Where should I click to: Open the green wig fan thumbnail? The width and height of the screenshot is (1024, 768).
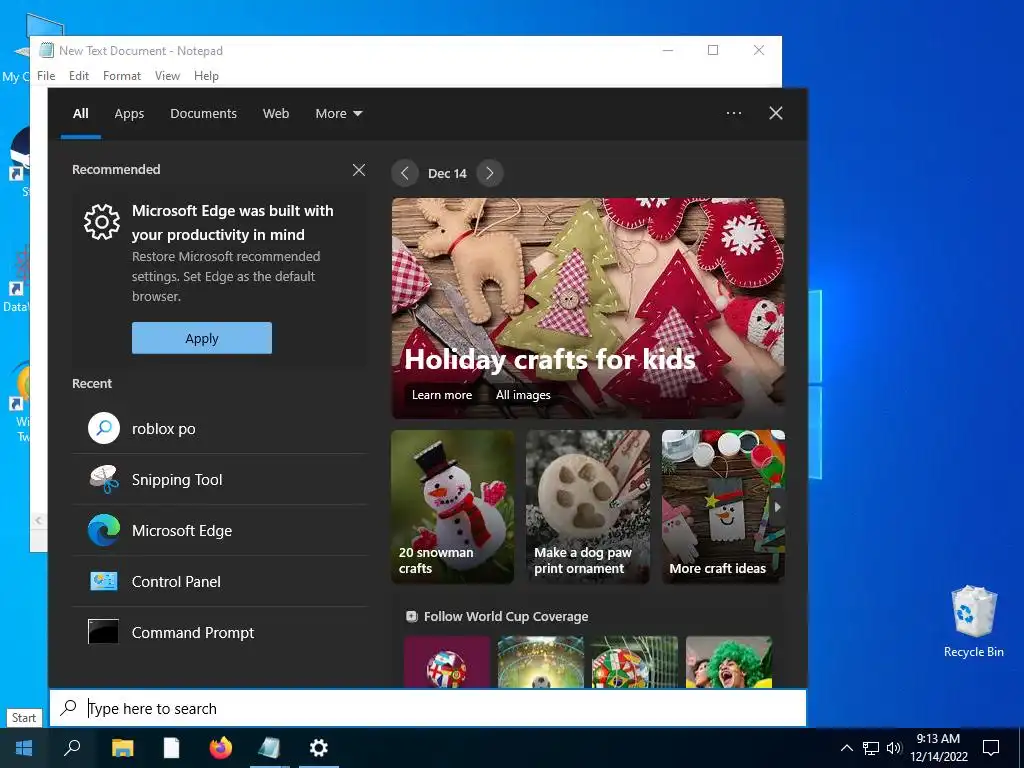click(x=729, y=662)
